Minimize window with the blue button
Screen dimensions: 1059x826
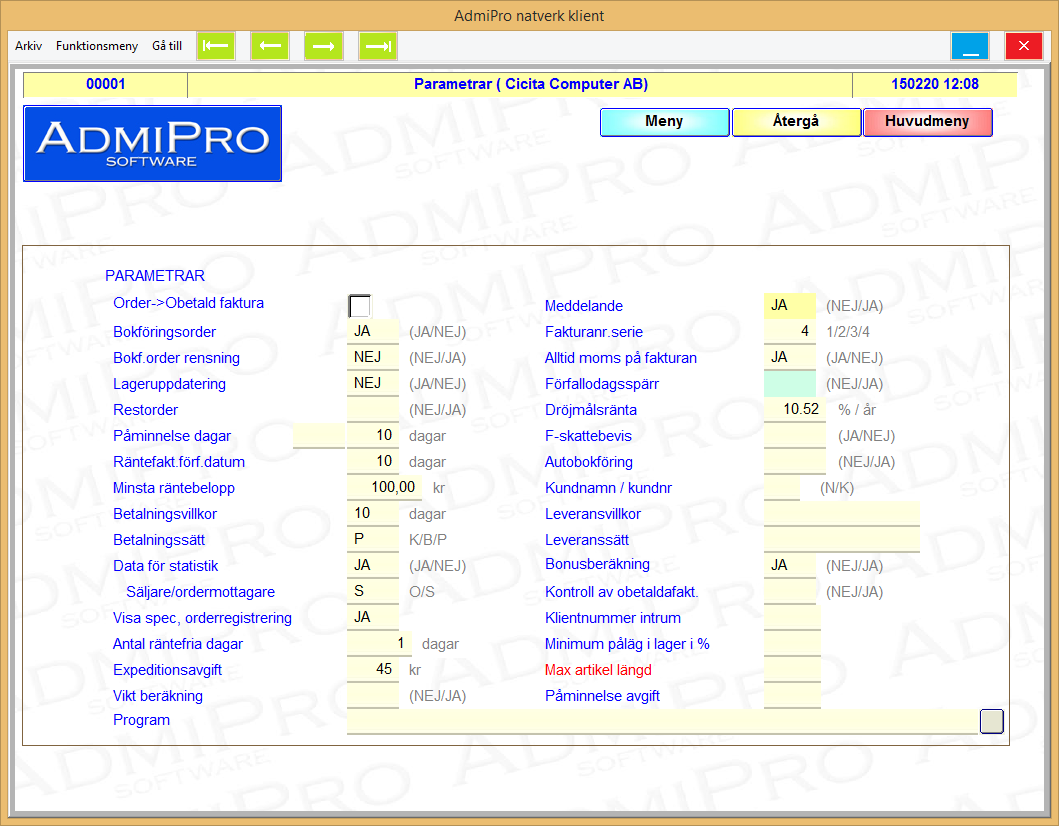click(969, 46)
